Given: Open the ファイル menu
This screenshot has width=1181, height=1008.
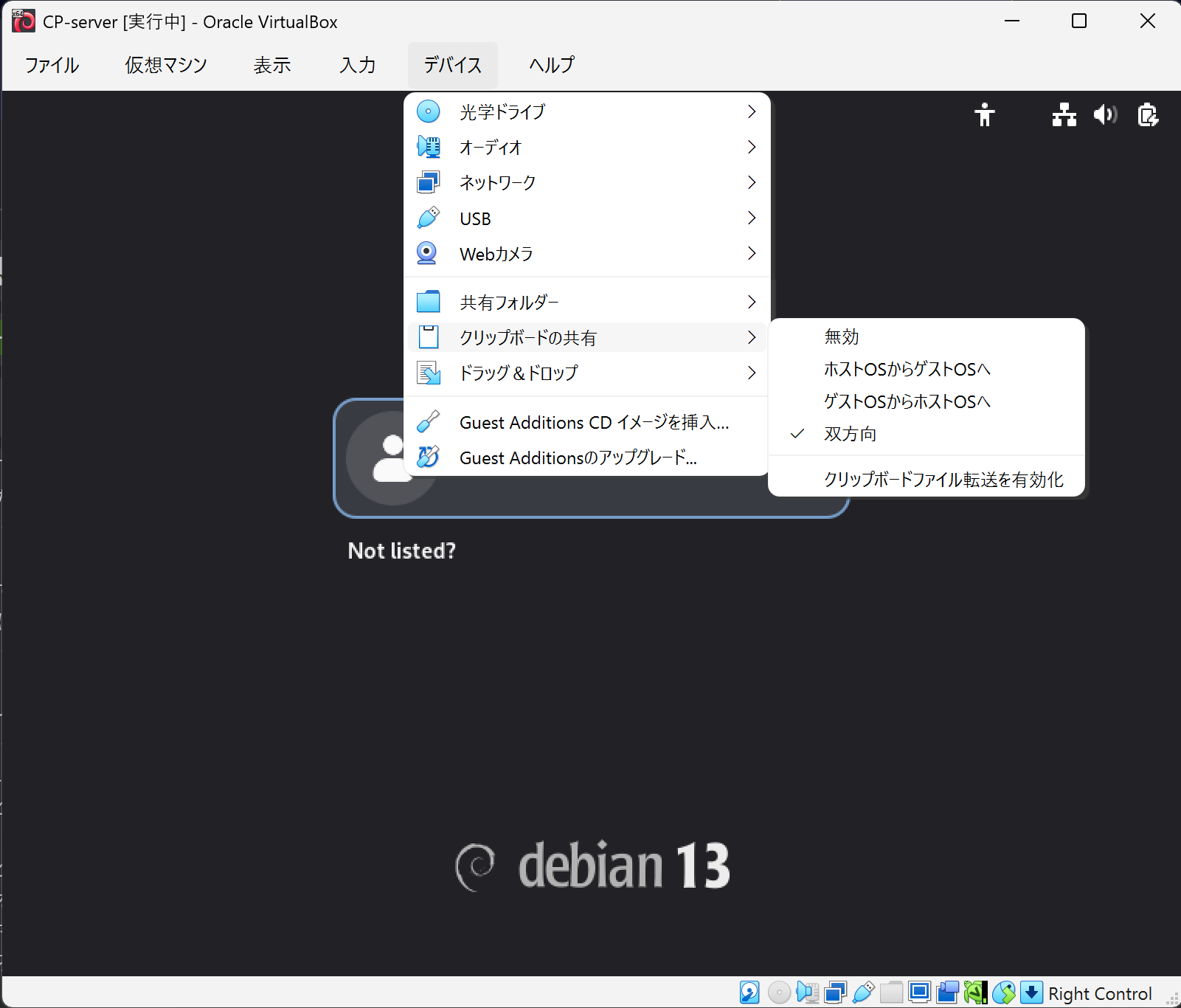Looking at the screenshot, I should [52, 65].
